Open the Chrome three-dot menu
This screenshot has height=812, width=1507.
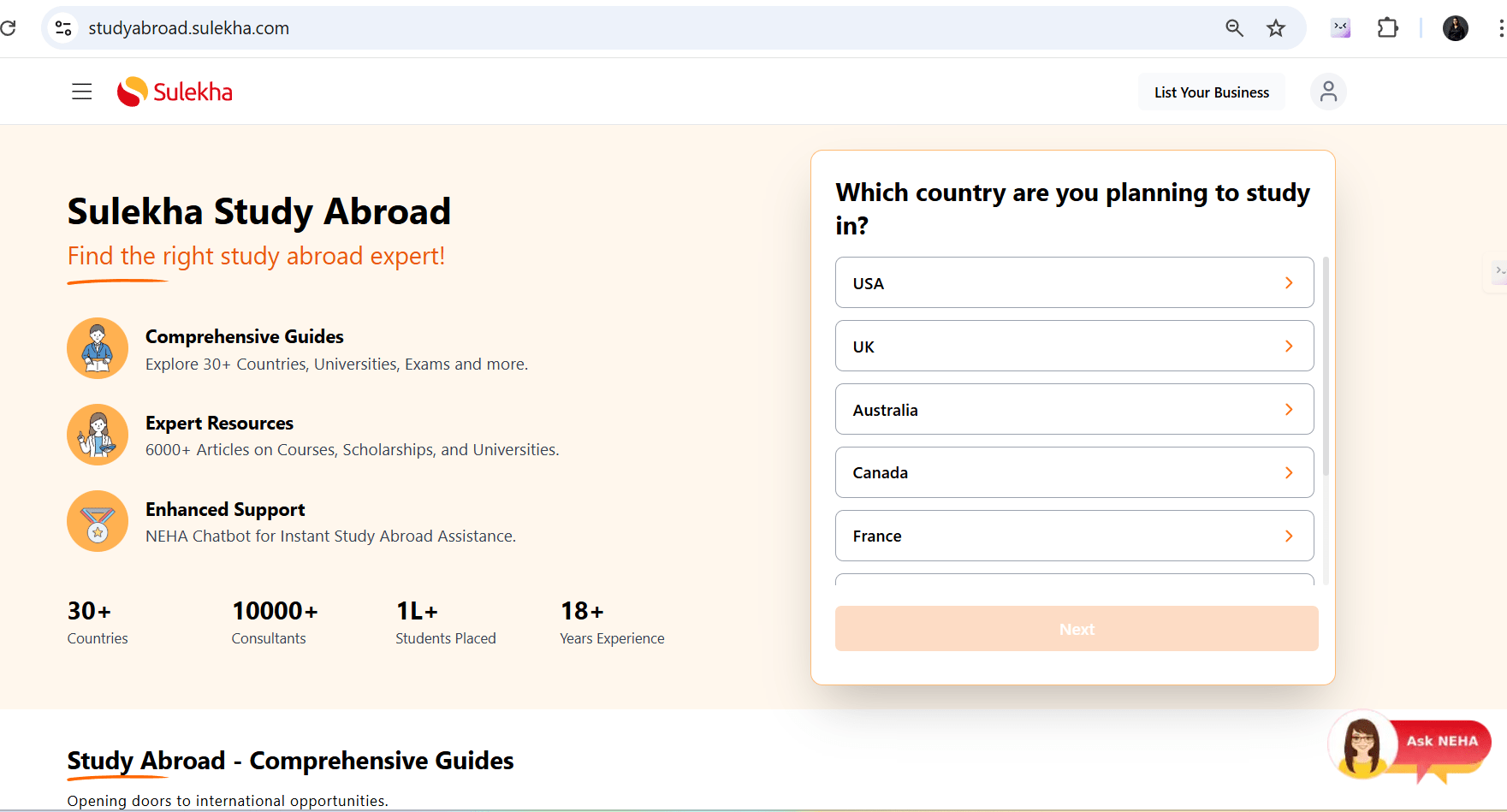coord(1500,28)
